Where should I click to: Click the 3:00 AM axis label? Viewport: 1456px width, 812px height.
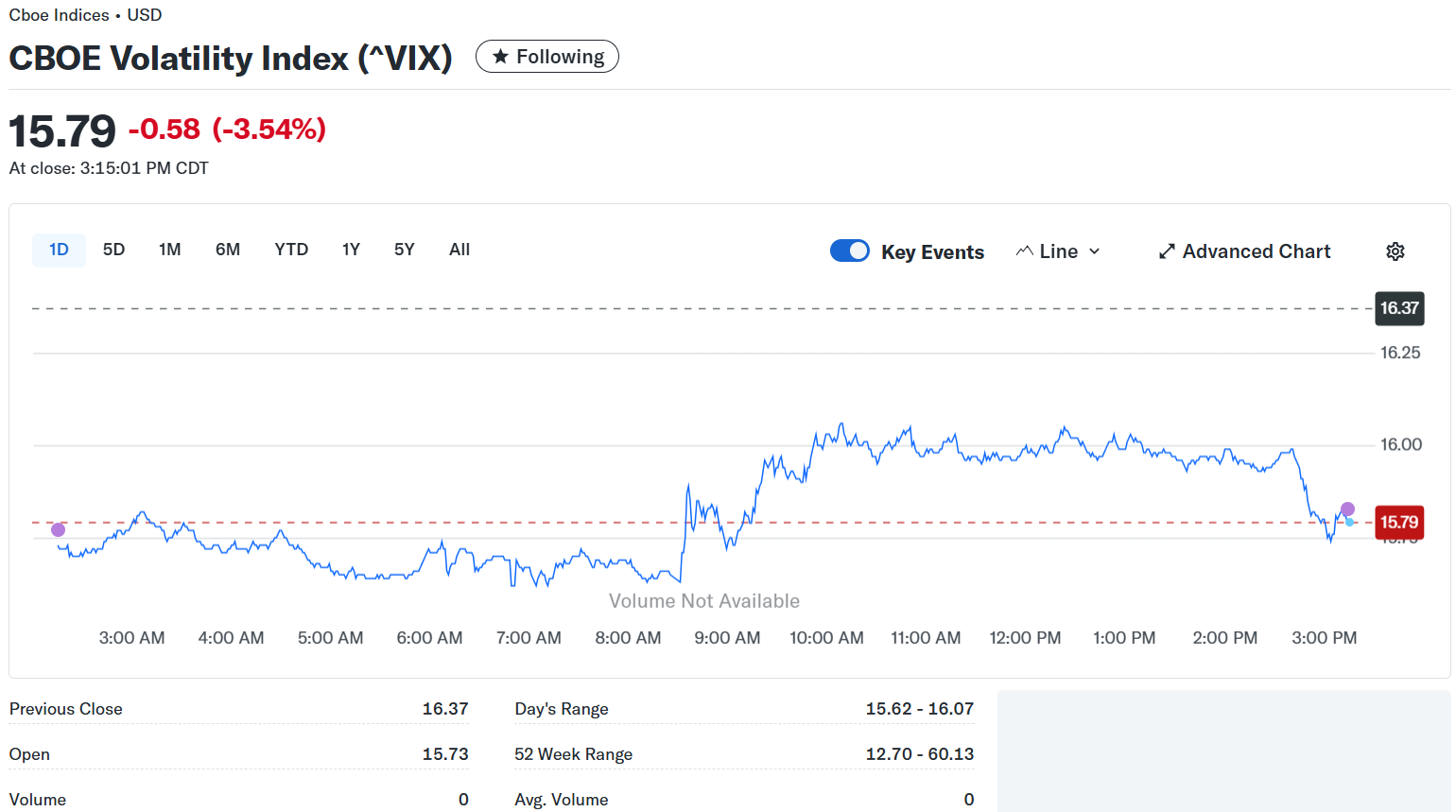click(x=132, y=638)
